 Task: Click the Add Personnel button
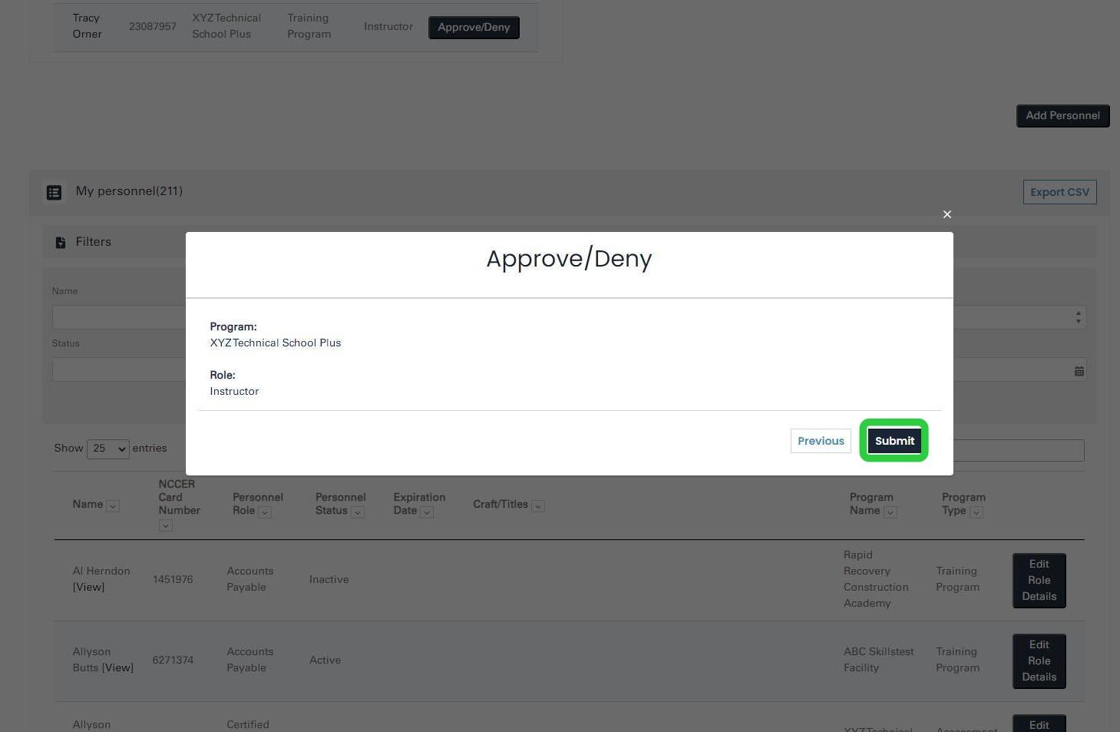[x=1062, y=115]
